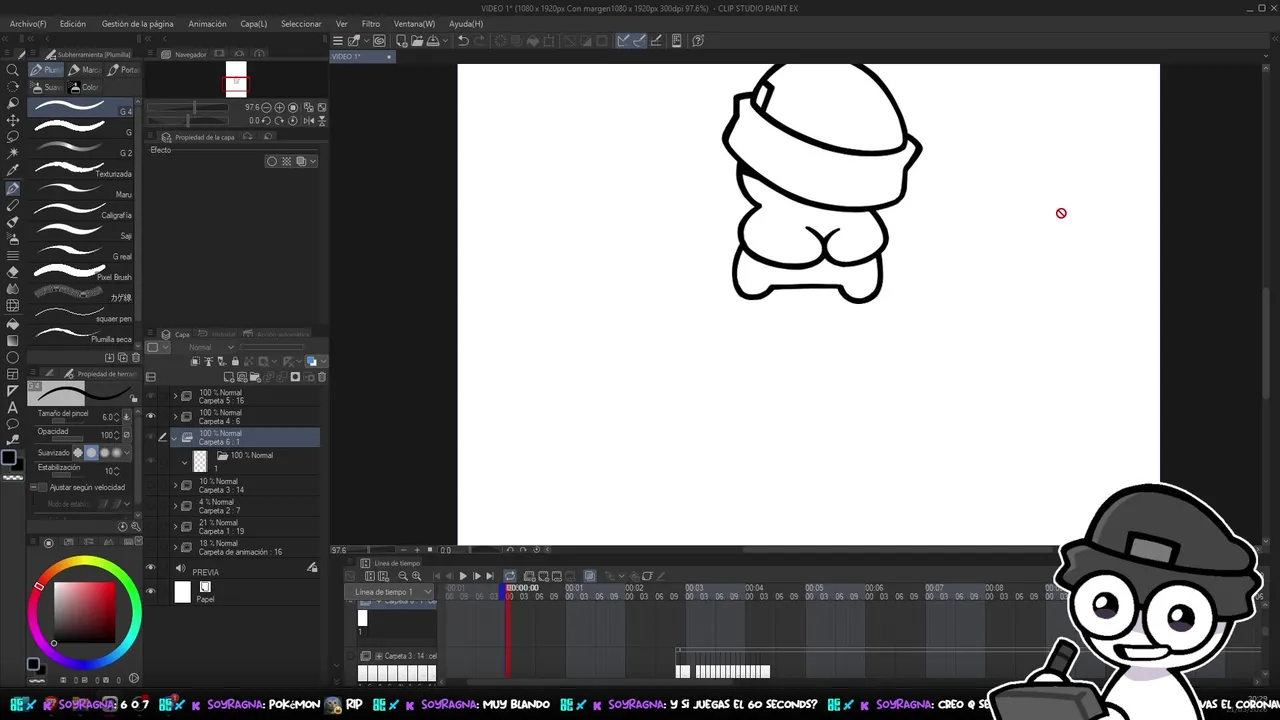
Task: Open the Animación menu
Action: pos(207,23)
